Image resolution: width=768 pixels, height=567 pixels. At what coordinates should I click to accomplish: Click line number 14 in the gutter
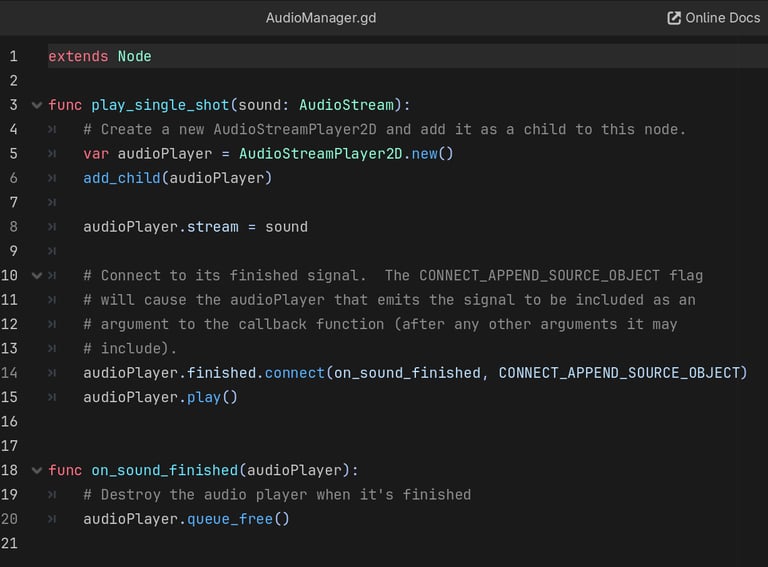click(x=9, y=373)
